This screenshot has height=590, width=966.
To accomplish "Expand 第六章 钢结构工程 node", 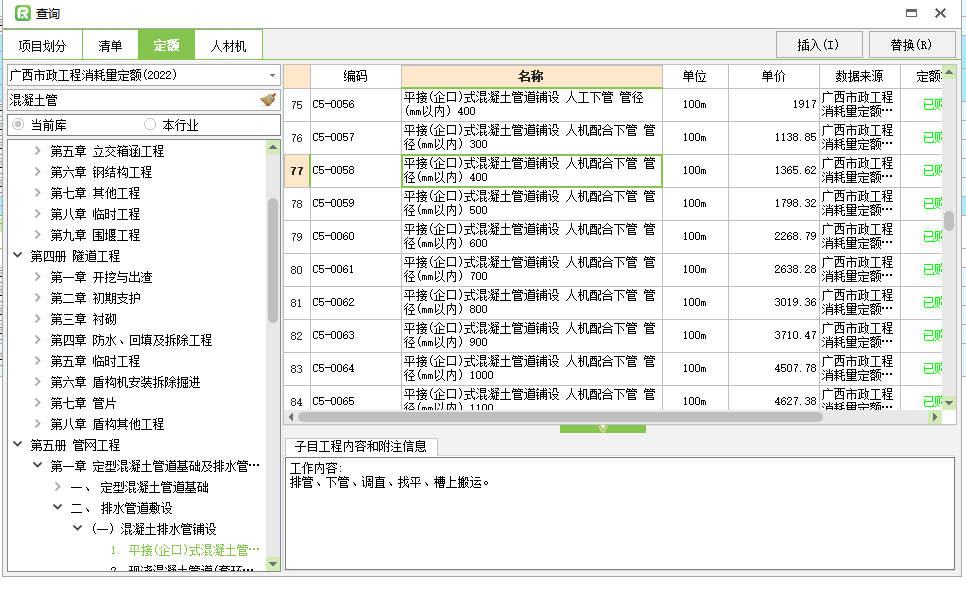I will click(x=38, y=171).
